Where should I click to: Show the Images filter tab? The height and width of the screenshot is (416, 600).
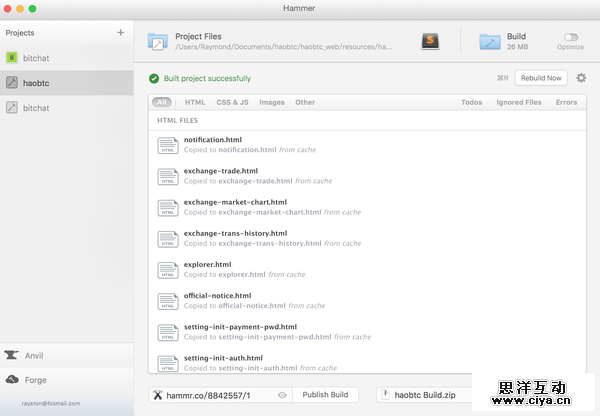point(272,102)
